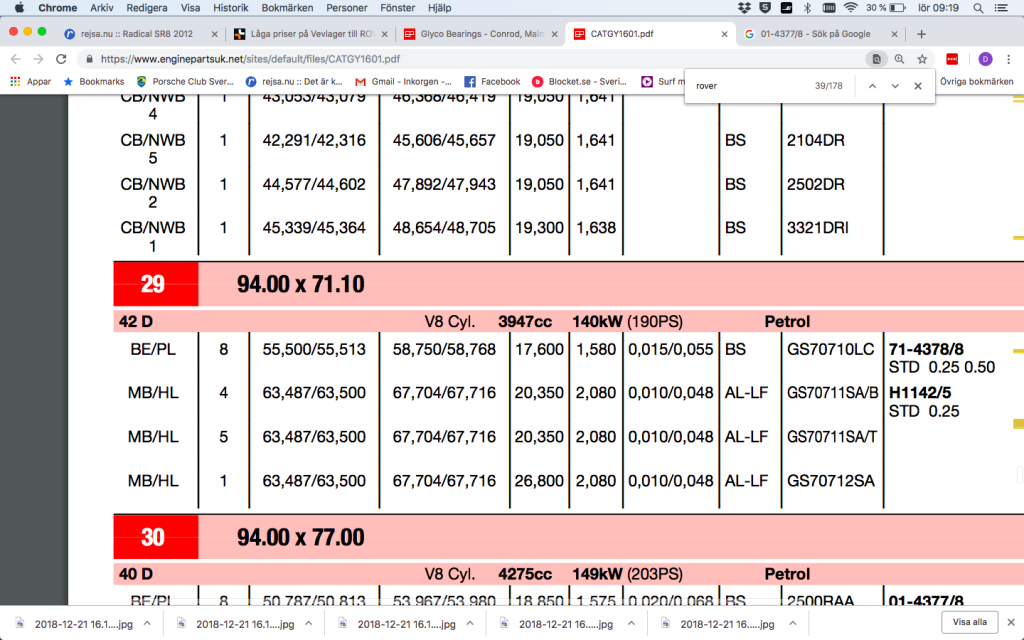Open the Blocket.se bookmark
The height and width of the screenshot is (640, 1024).
pos(579,82)
